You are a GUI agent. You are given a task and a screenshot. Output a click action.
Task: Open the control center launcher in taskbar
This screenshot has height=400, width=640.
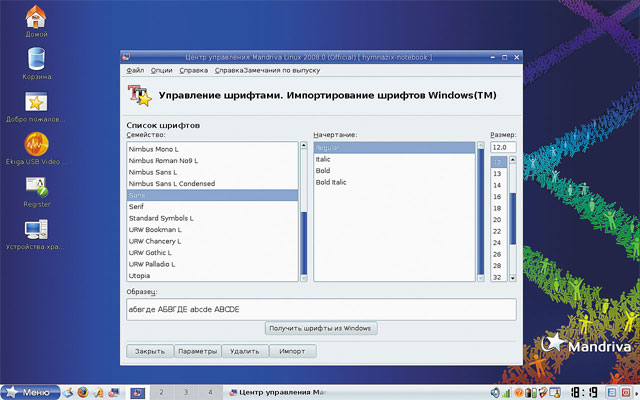(113, 392)
